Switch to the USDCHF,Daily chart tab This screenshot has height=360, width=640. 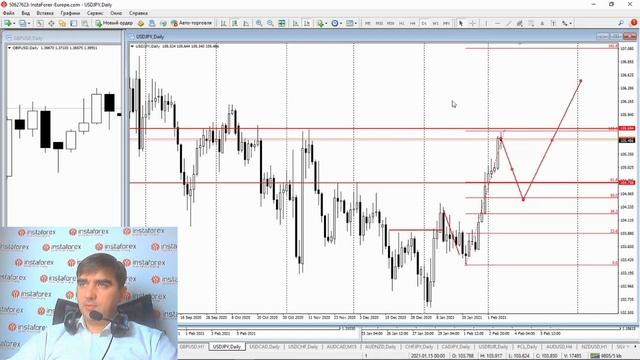tap(303, 347)
